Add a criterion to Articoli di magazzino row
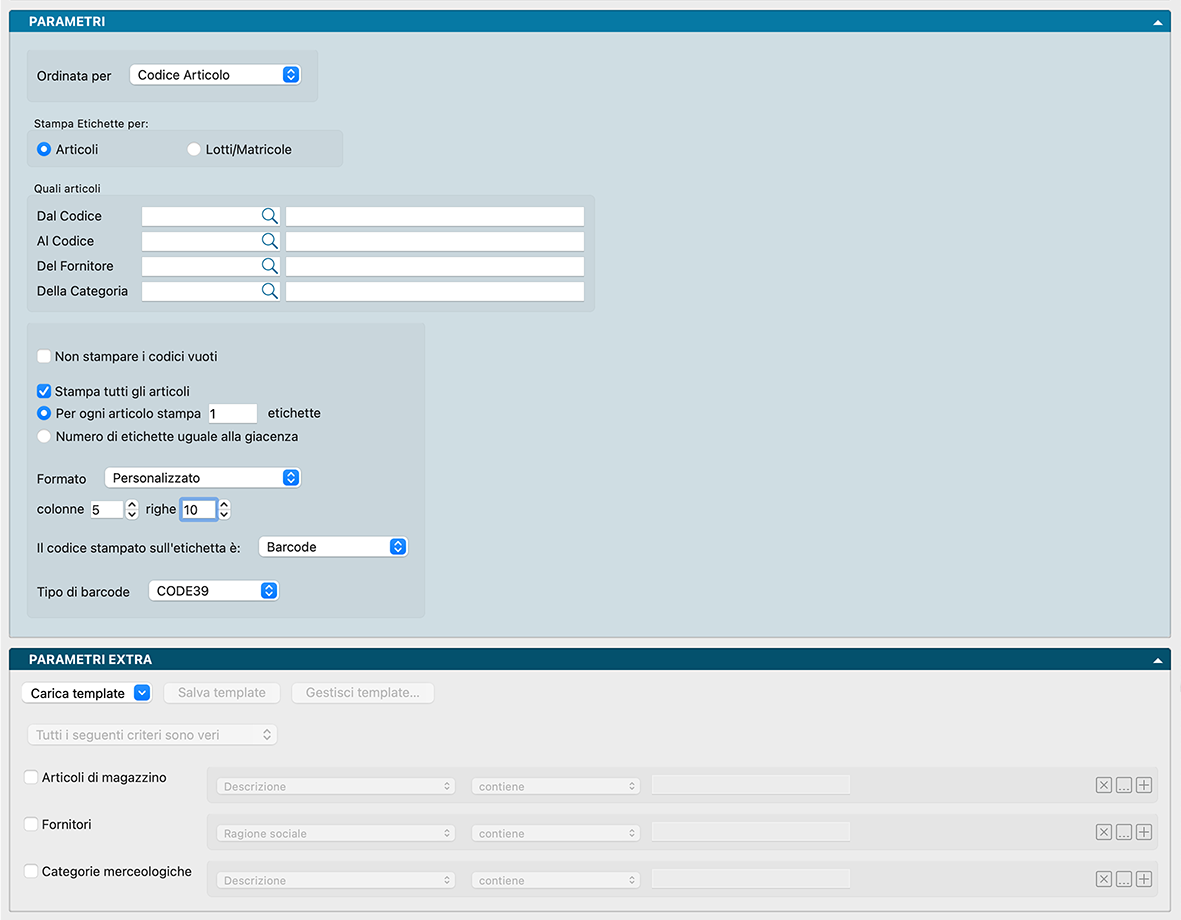Screen dimensions: 1181x920 pyautogui.click(x=1144, y=786)
